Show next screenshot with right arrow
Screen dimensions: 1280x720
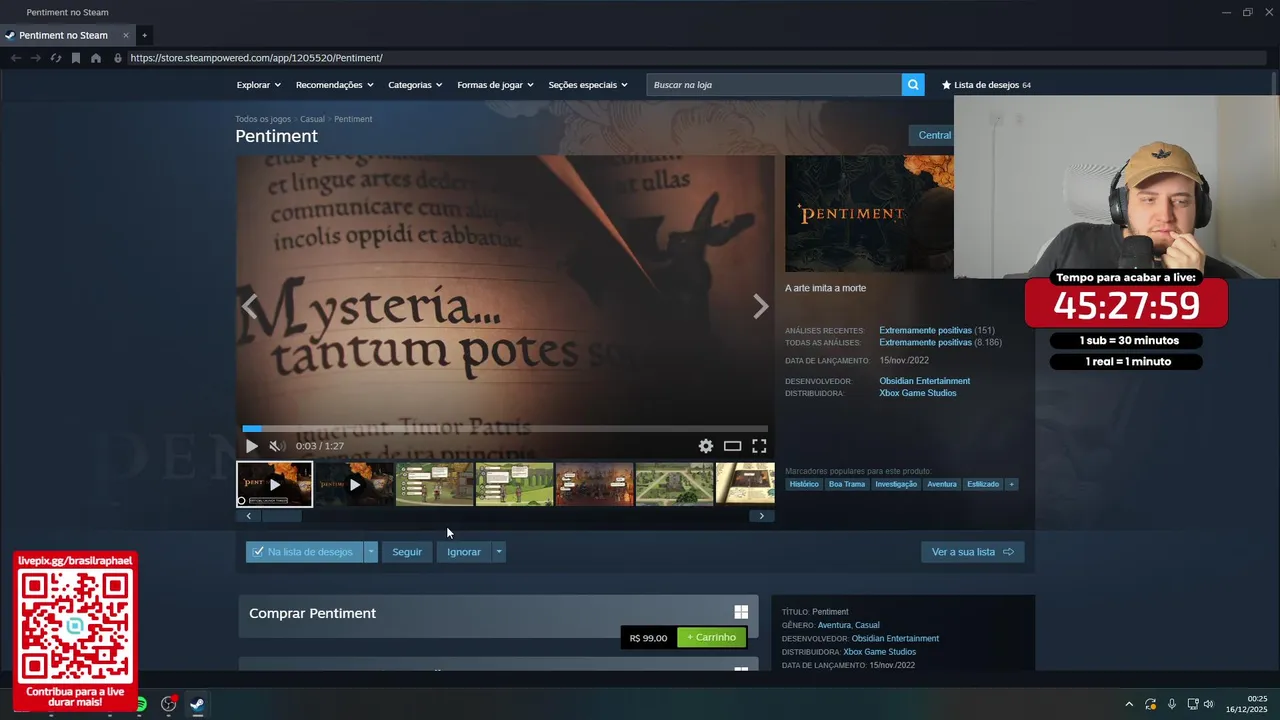pos(761,306)
